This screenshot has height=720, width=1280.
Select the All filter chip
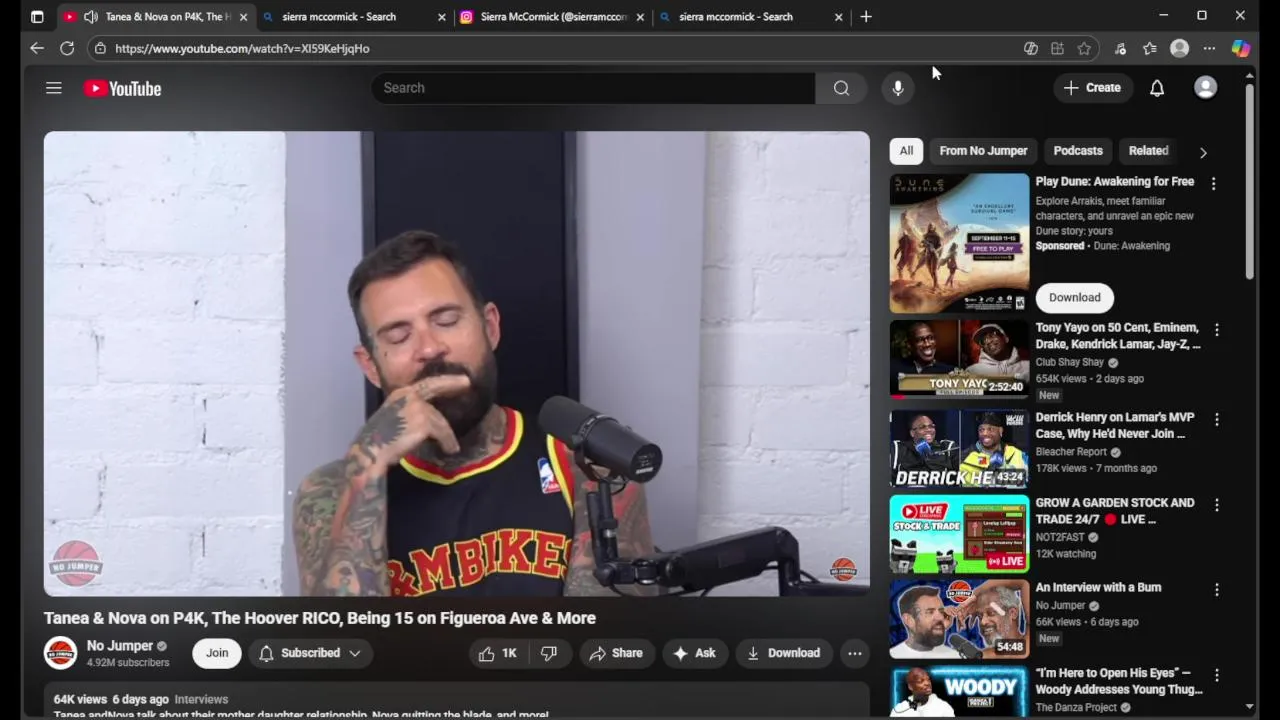[x=906, y=151]
